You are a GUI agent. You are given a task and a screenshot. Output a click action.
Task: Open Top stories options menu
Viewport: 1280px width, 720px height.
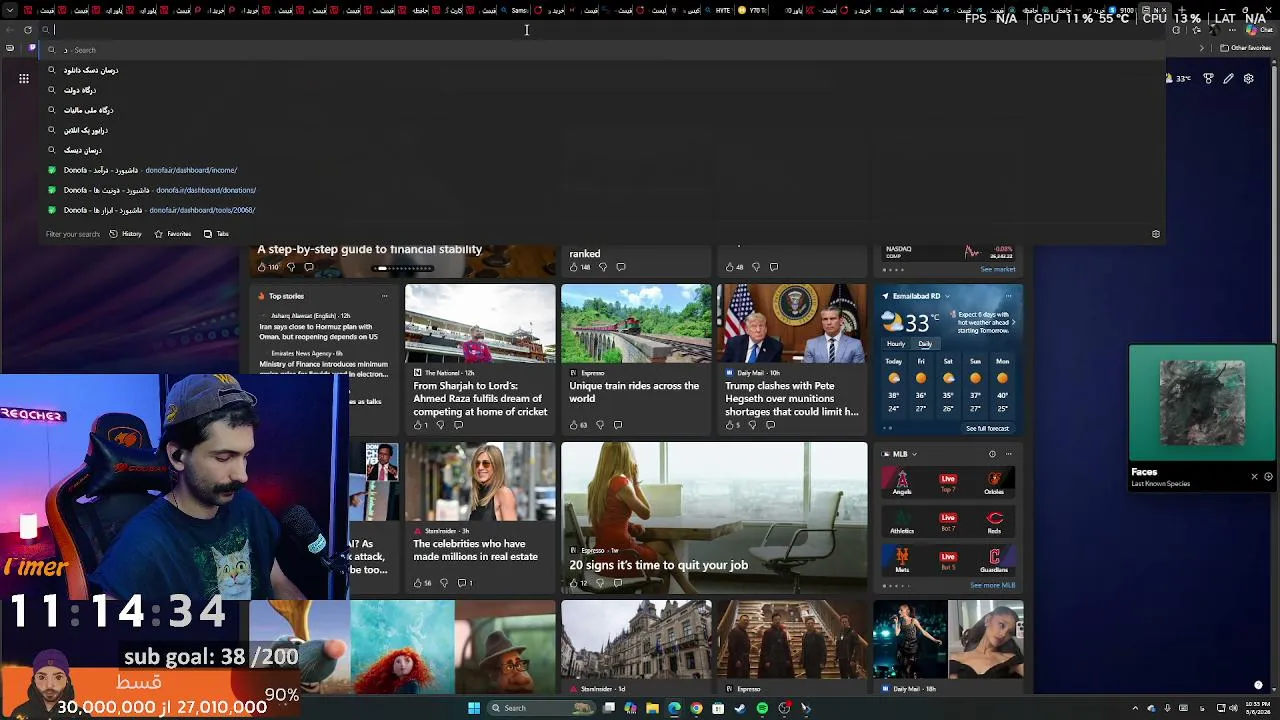[384, 296]
